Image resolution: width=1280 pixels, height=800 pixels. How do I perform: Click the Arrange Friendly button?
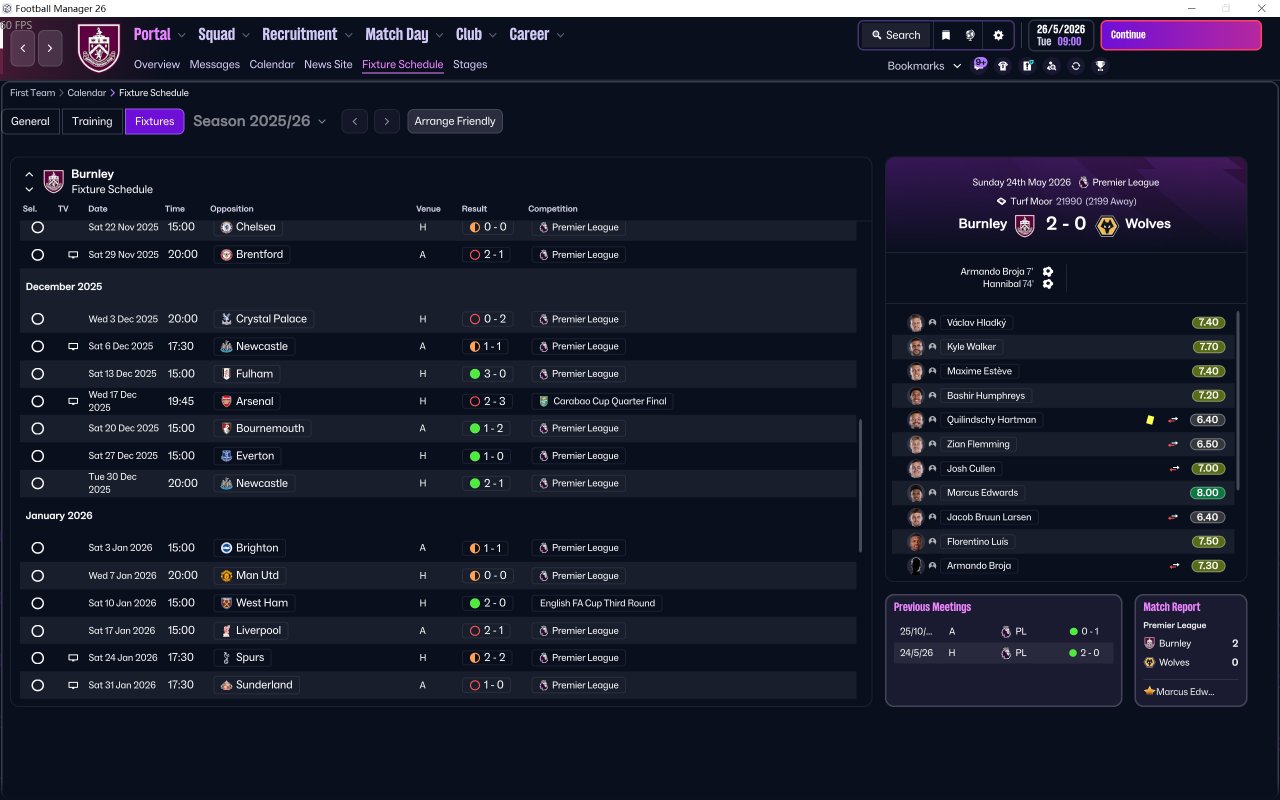(455, 121)
